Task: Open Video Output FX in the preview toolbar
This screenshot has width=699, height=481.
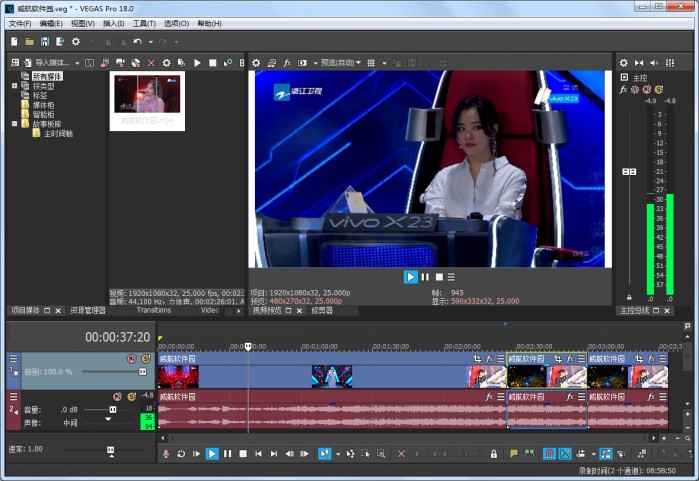Action: click(x=287, y=63)
